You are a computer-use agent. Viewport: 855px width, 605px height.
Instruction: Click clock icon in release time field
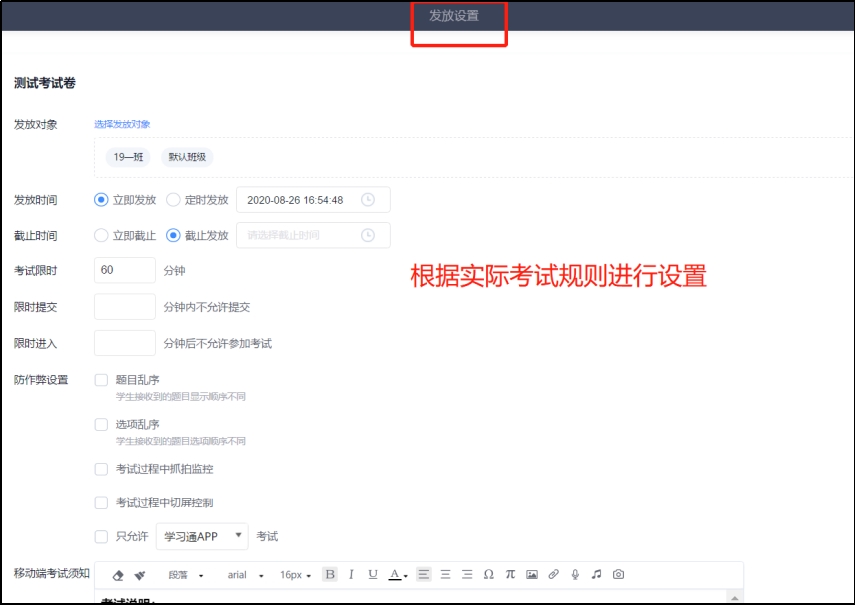[368, 199]
